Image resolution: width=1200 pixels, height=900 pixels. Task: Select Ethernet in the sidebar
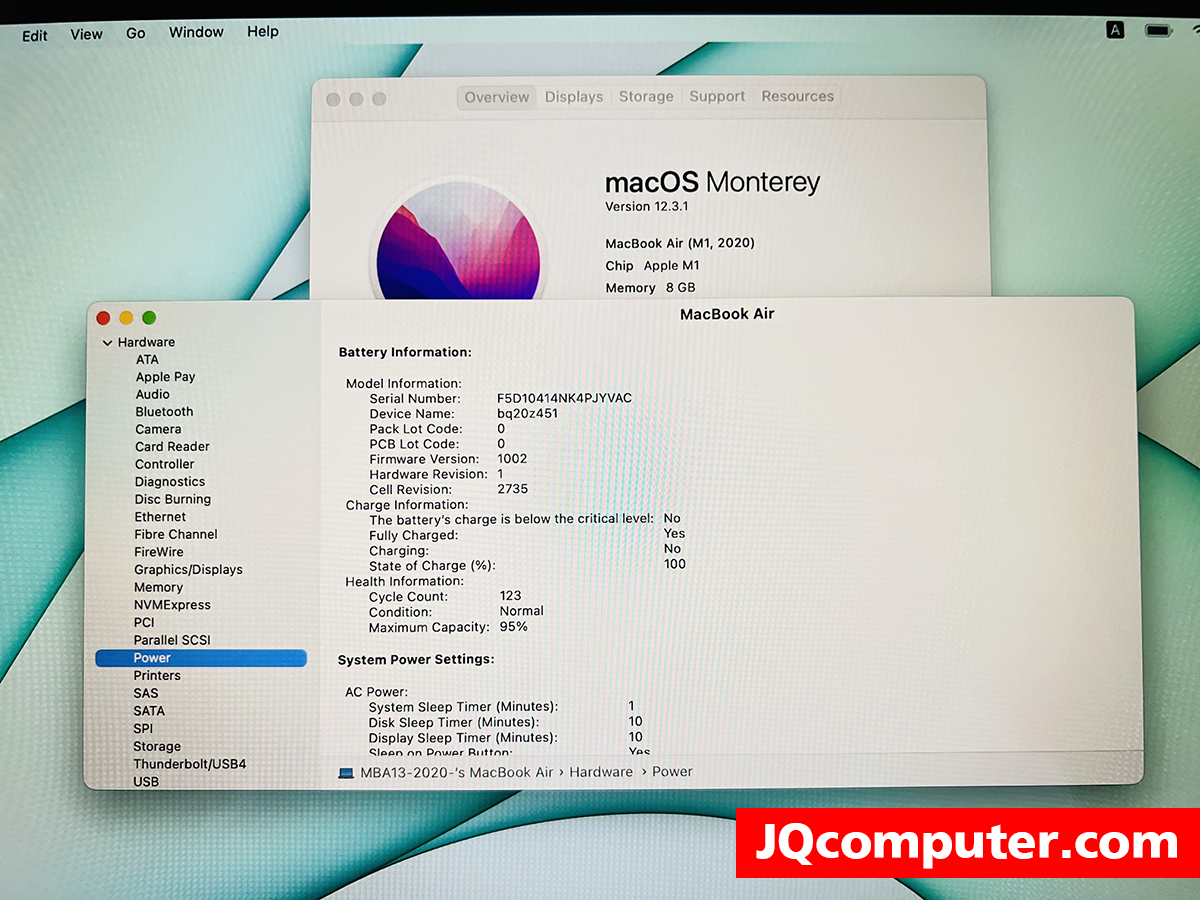160,517
